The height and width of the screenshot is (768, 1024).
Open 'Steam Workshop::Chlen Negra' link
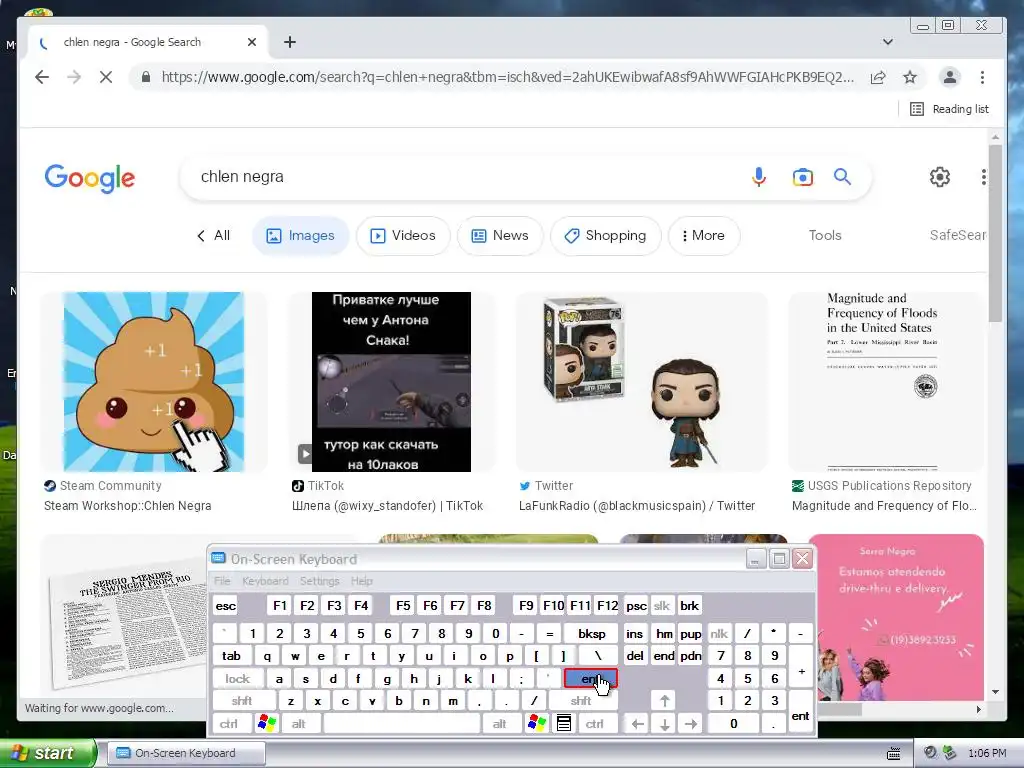127,506
